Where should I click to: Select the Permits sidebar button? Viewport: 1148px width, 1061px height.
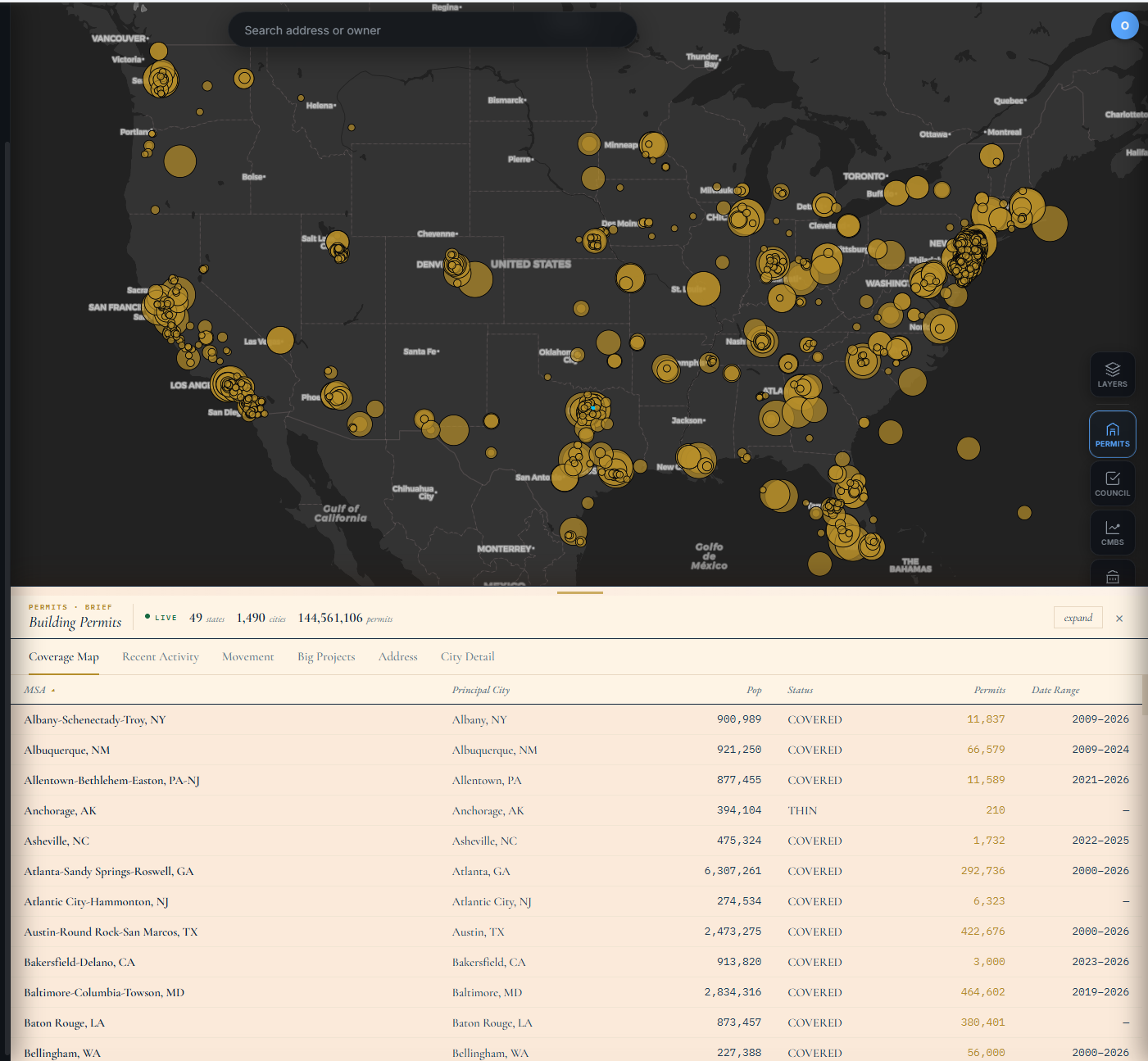point(1112,434)
